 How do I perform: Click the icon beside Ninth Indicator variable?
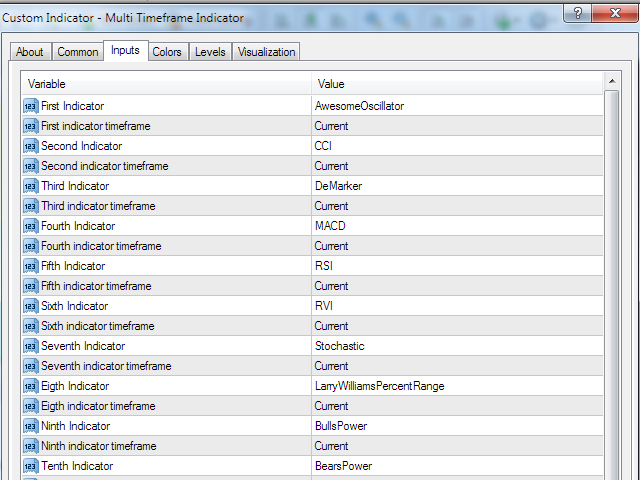(x=30, y=426)
